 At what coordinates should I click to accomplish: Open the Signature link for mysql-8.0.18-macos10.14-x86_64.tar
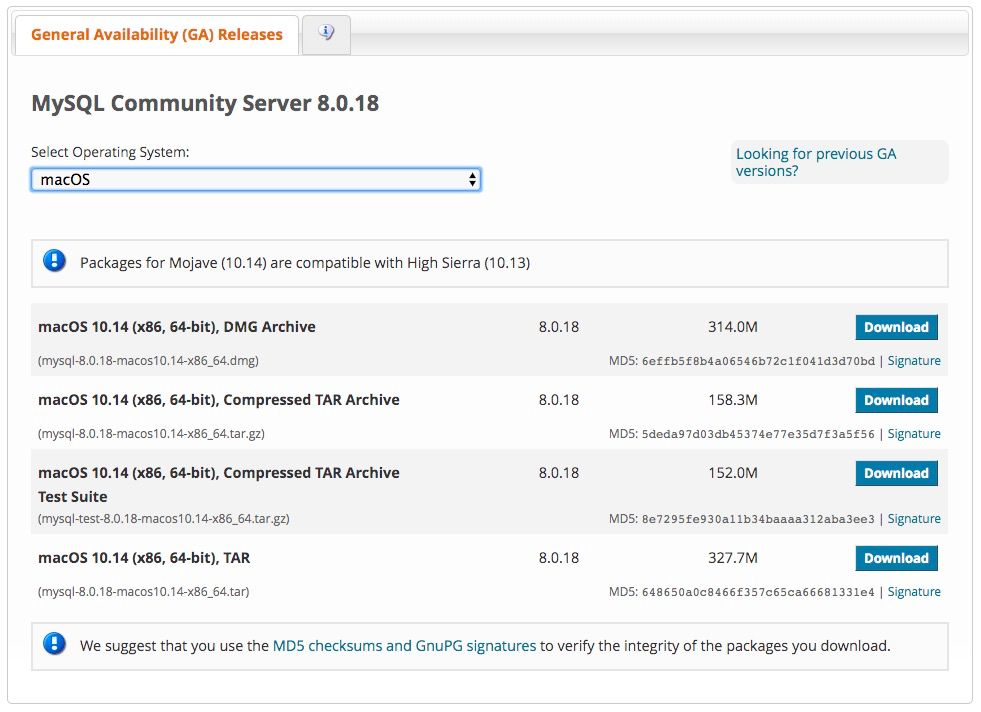[913, 592]
